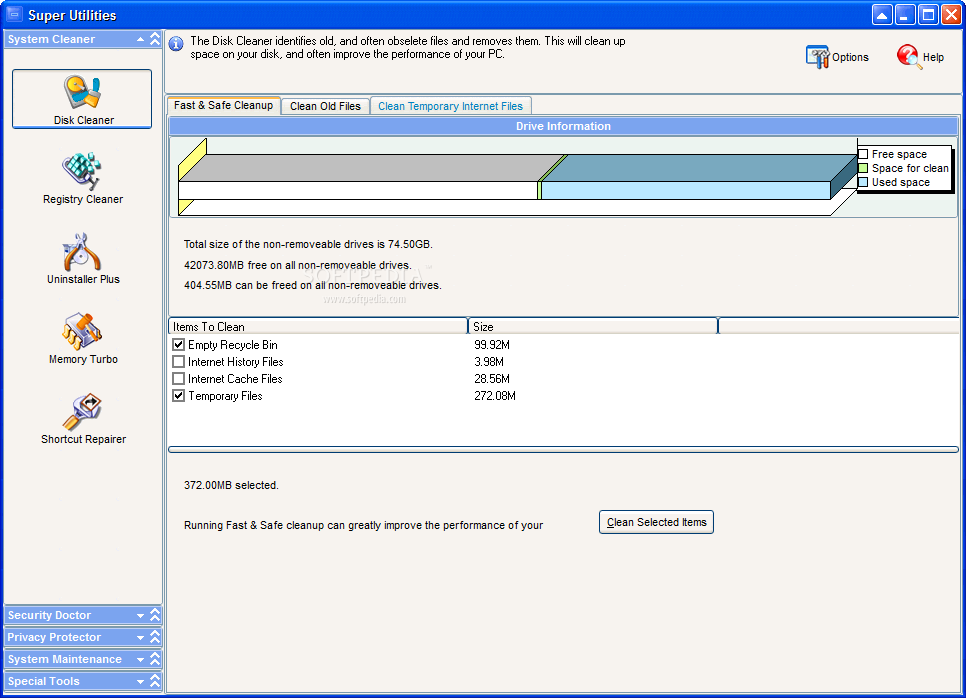Uncheck Temporary Files checkbox
Screen dimensions: 966x698
pyautogui.click(x=179, y=396)
